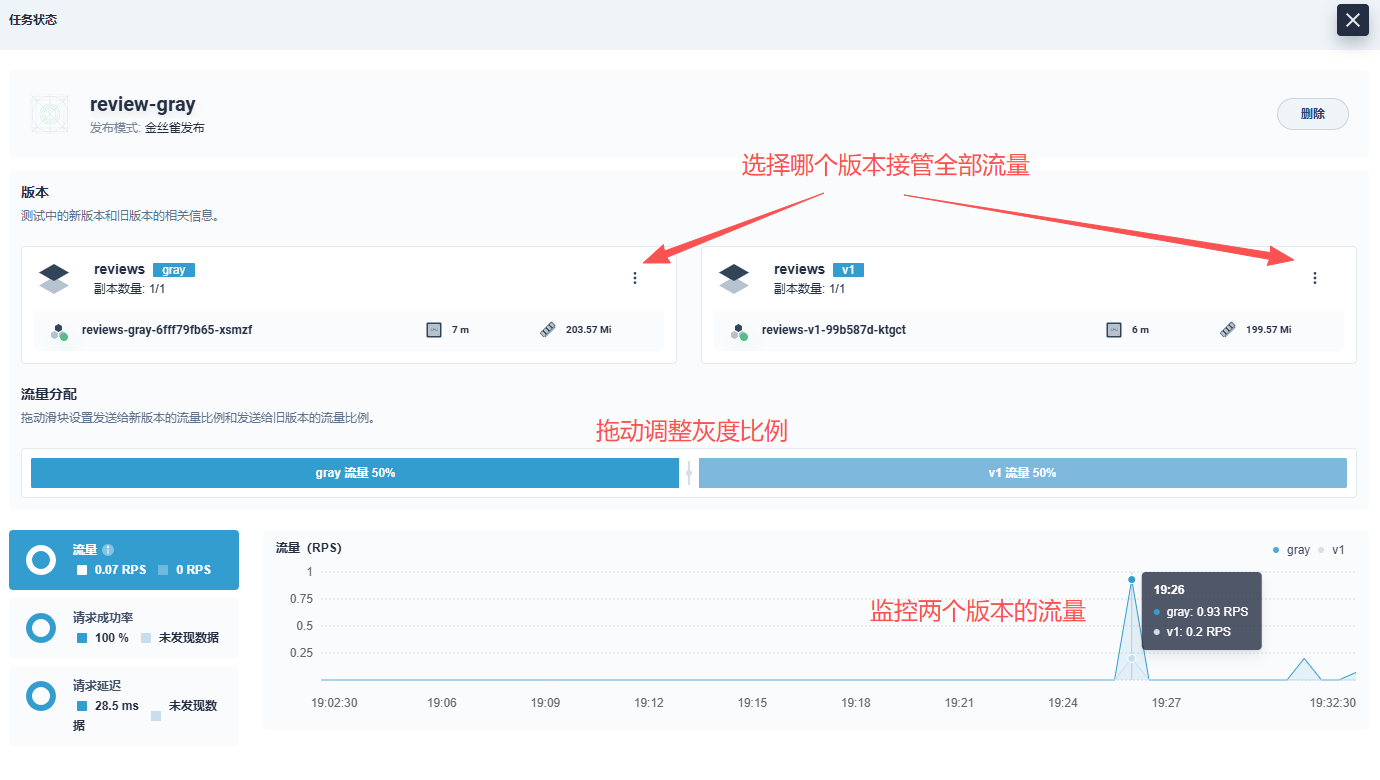This screenshot has width=1380, height=780.
Task: Click the reviews-gray-6fff79fb65-xsmzf pod icon
Action: click(61, 331)
